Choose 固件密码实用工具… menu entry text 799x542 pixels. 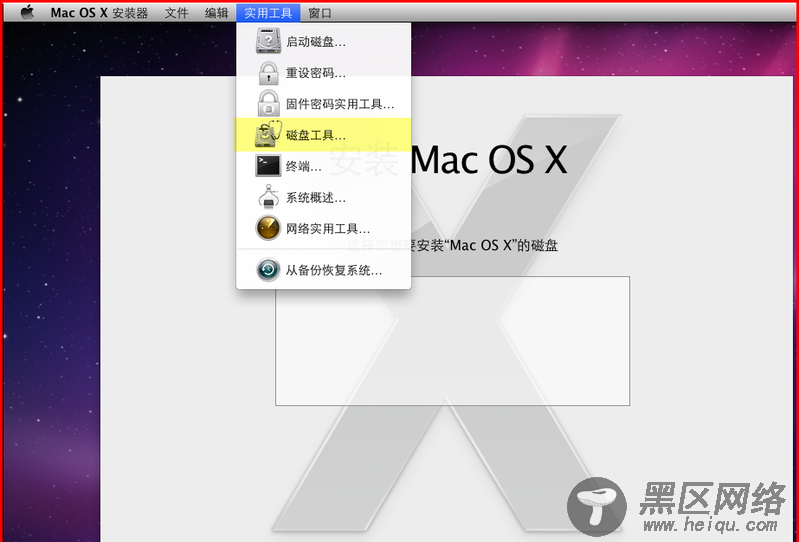[x=340, y=104]
